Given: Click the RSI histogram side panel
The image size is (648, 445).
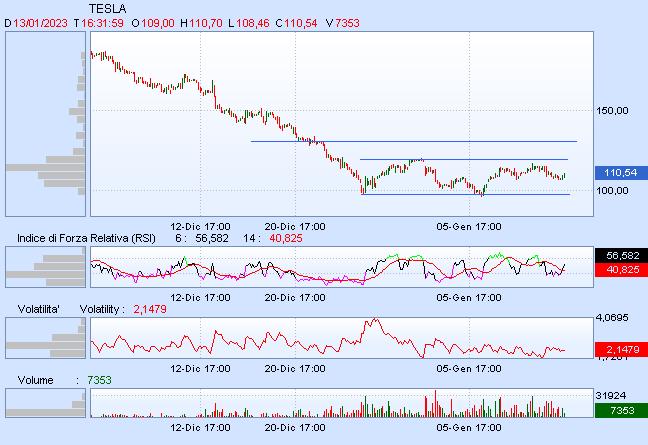Looking at the screenshot, I should coord(45,267).
